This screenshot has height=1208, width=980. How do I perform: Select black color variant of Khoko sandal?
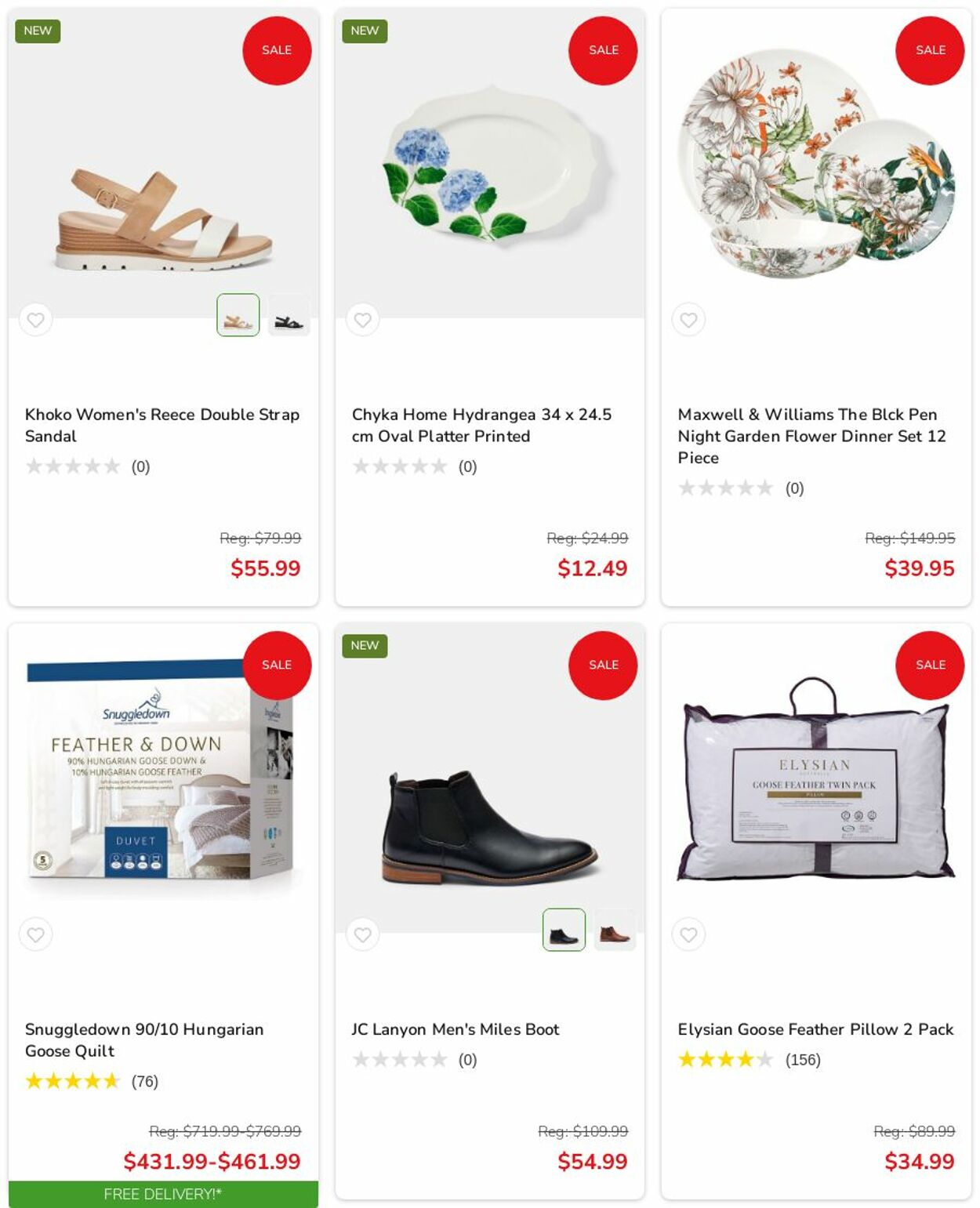click(289, 315)
